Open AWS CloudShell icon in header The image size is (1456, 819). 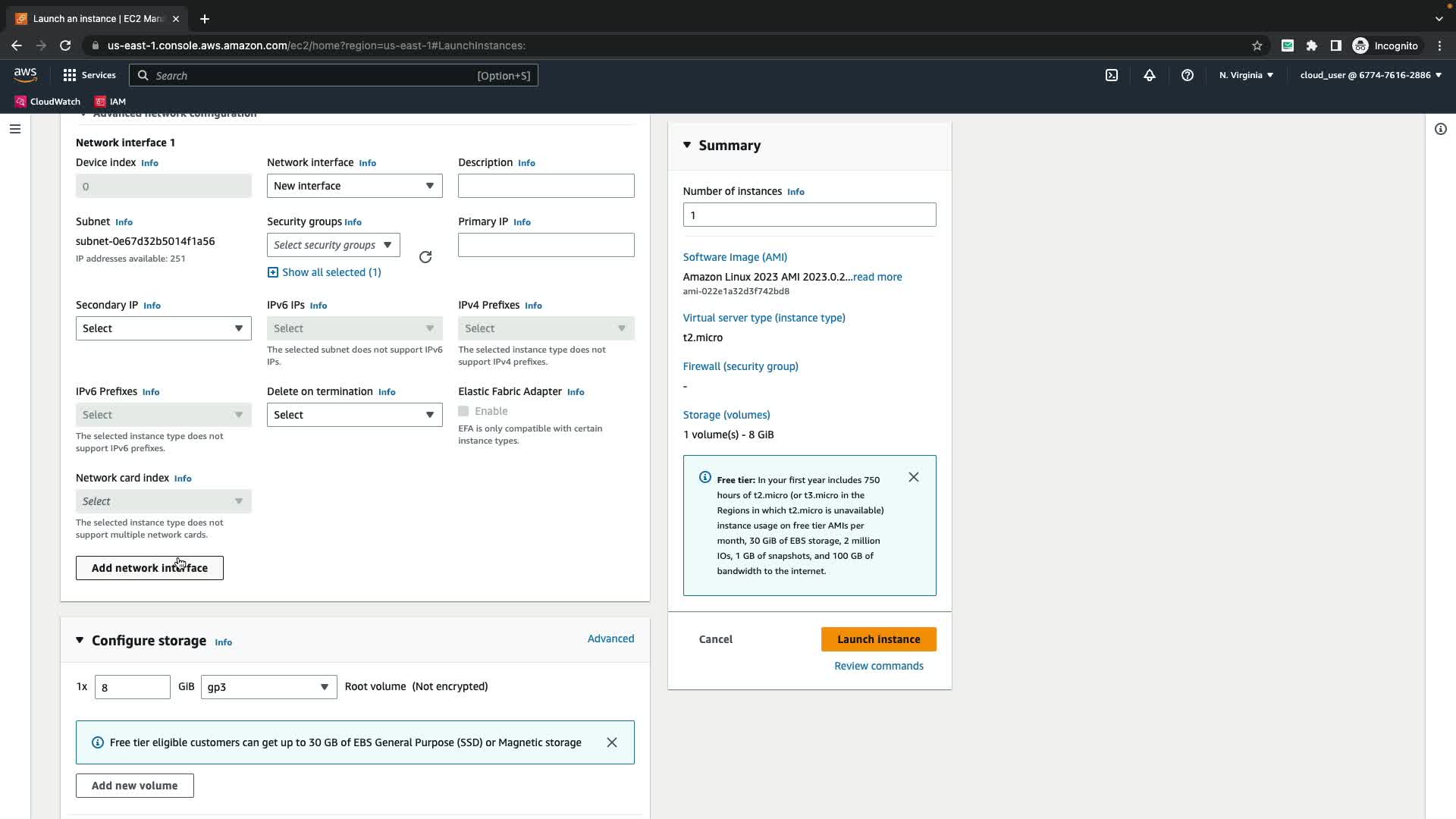pyautogui.click(x=1111, y=75)
